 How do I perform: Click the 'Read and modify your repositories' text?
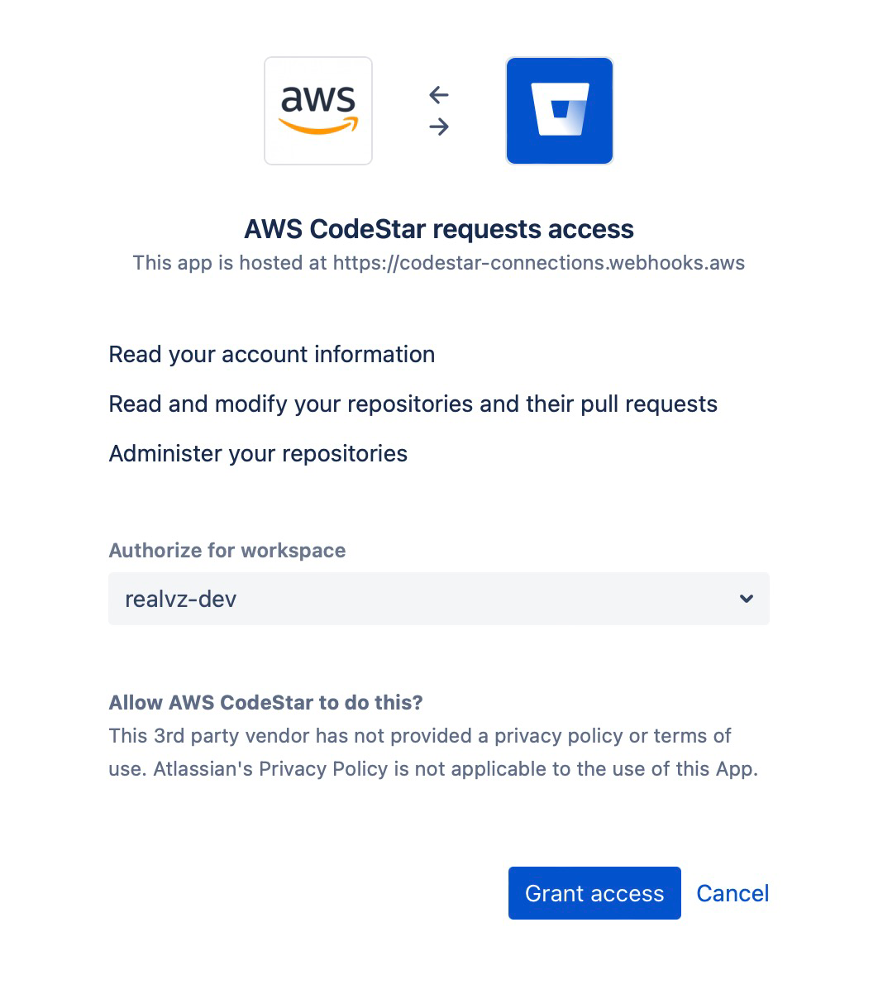click(412, 404)
